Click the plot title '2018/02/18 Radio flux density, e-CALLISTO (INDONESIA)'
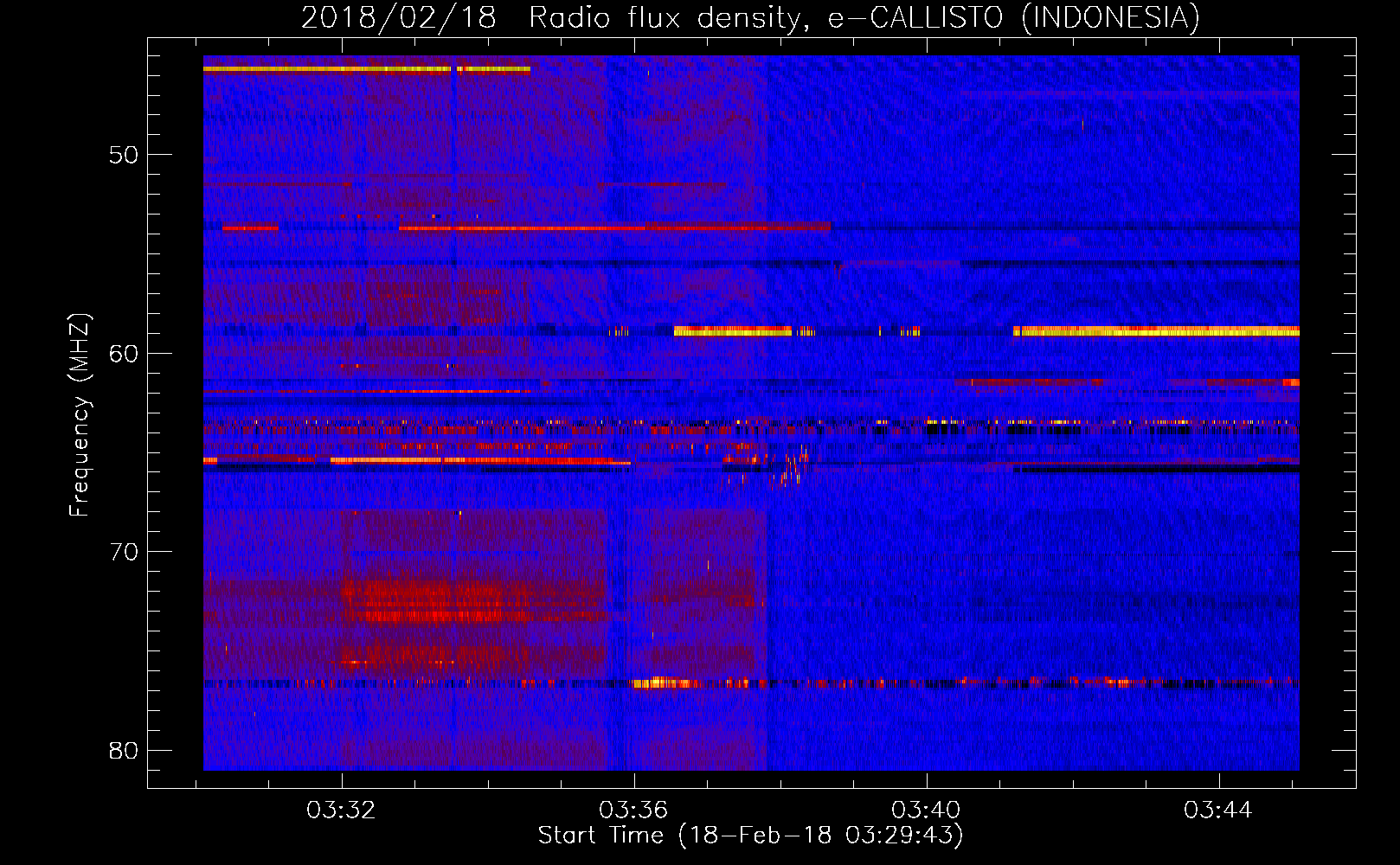 750,17
